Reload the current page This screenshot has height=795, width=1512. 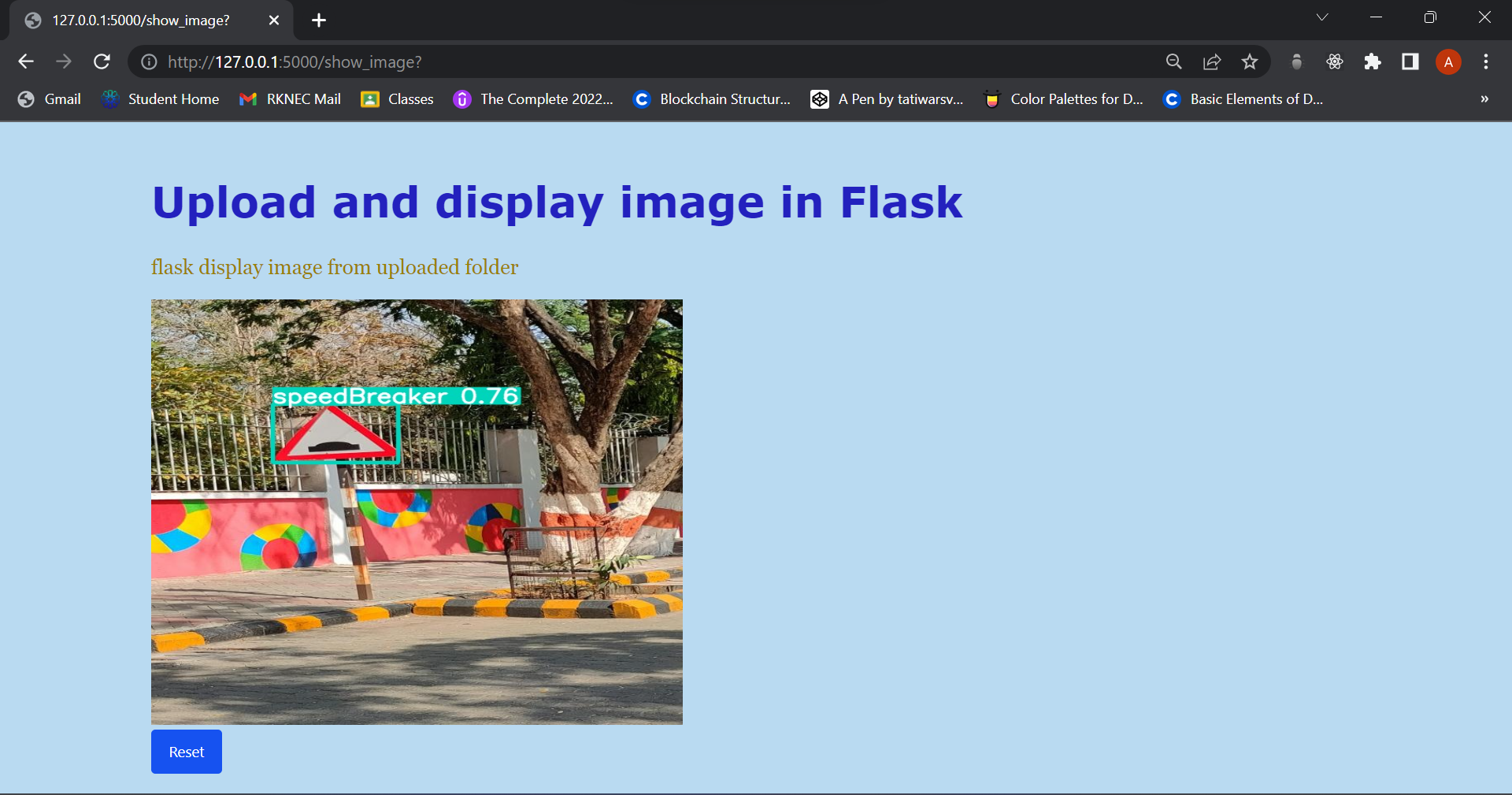pyautogui.click(x=102, y=61)
